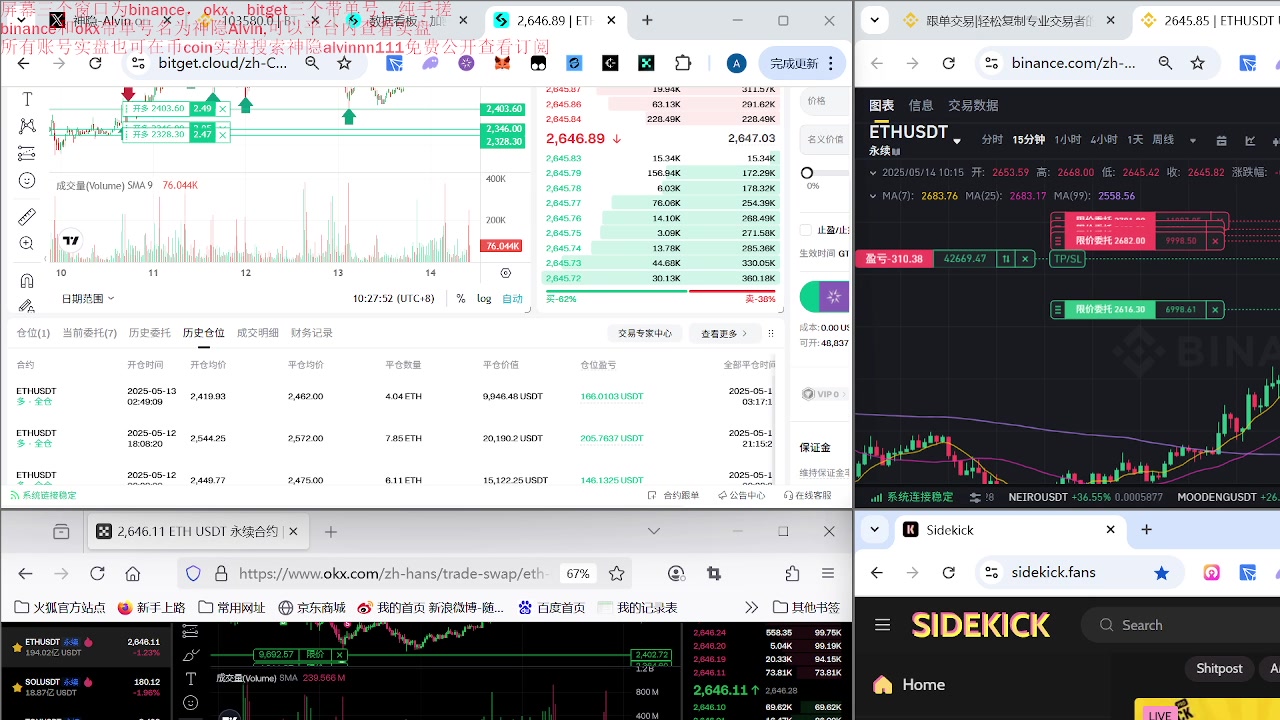The width and height of the screenshot is (1280, 720).
Task: Reverse position via arrows icon on Binance
Action: [x=1006, y=259]
